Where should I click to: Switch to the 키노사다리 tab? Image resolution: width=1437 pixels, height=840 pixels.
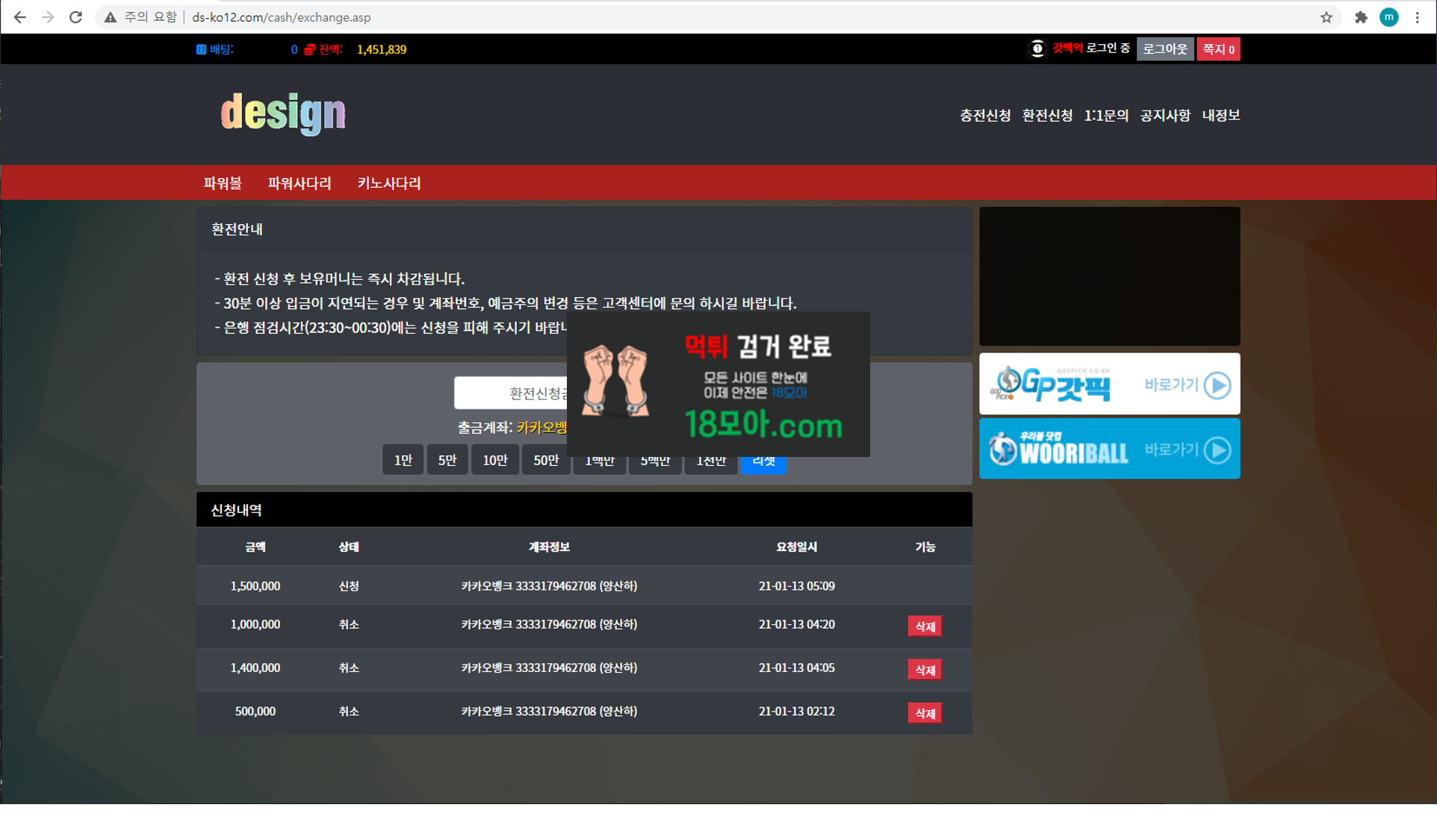click(388, 183)
